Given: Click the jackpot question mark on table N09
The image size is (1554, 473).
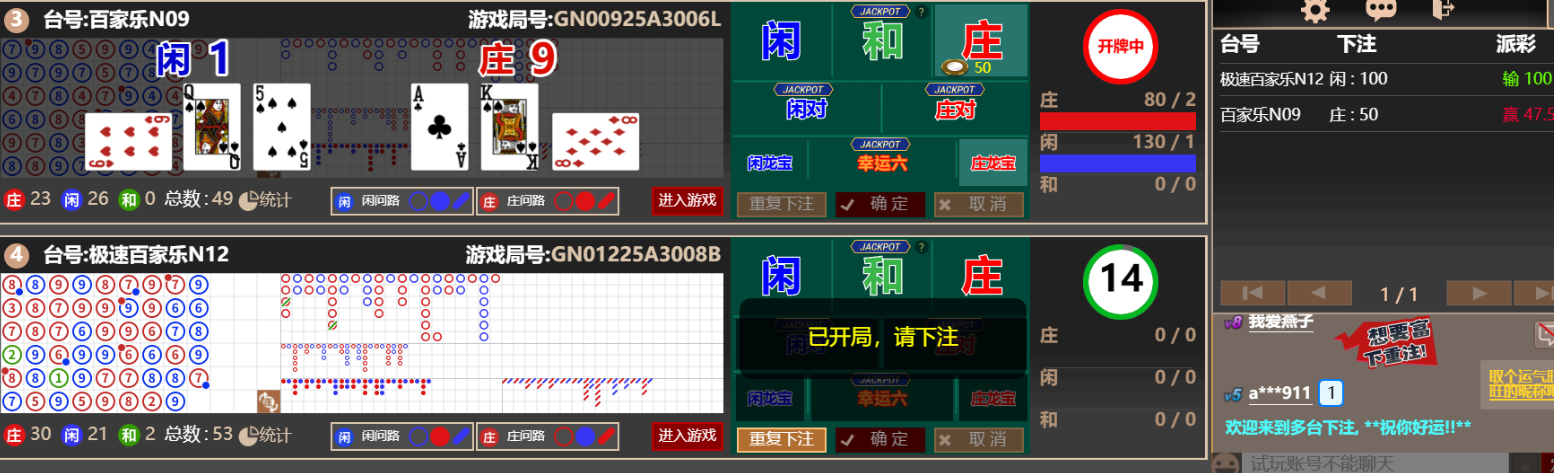Looking at the screenshot, I should [x=921, y=12].
